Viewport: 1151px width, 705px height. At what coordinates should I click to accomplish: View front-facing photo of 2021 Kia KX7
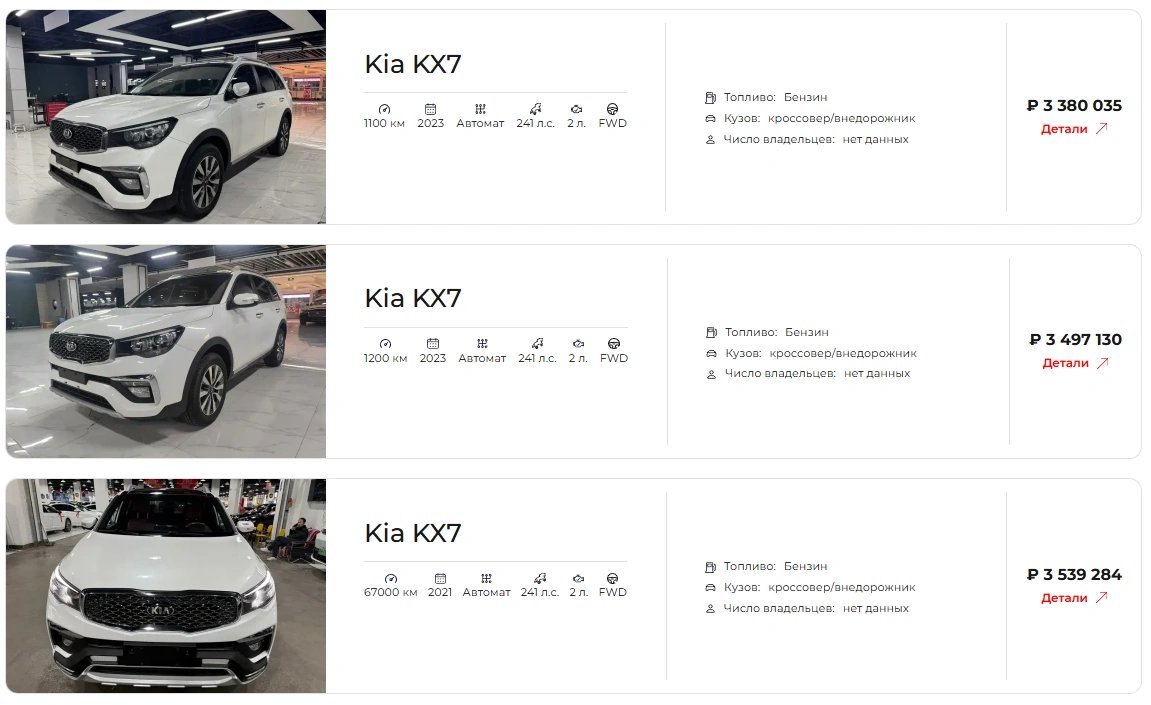tap(166, 586)
